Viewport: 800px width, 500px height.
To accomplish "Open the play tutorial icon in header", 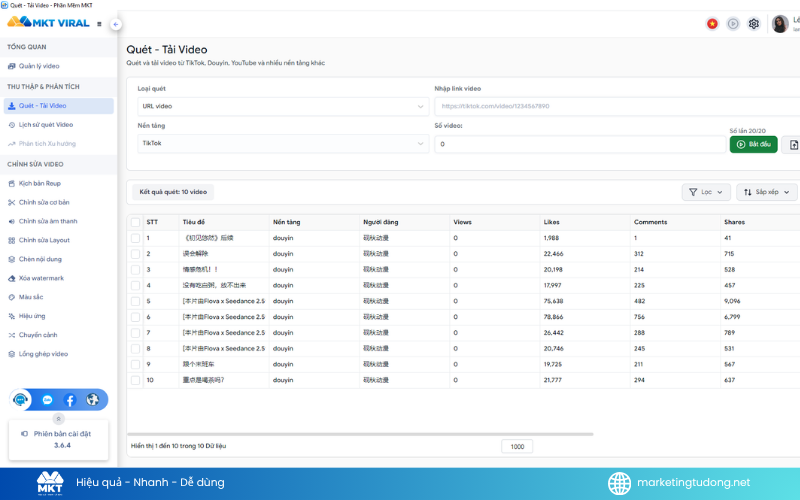I will [733, 23].
